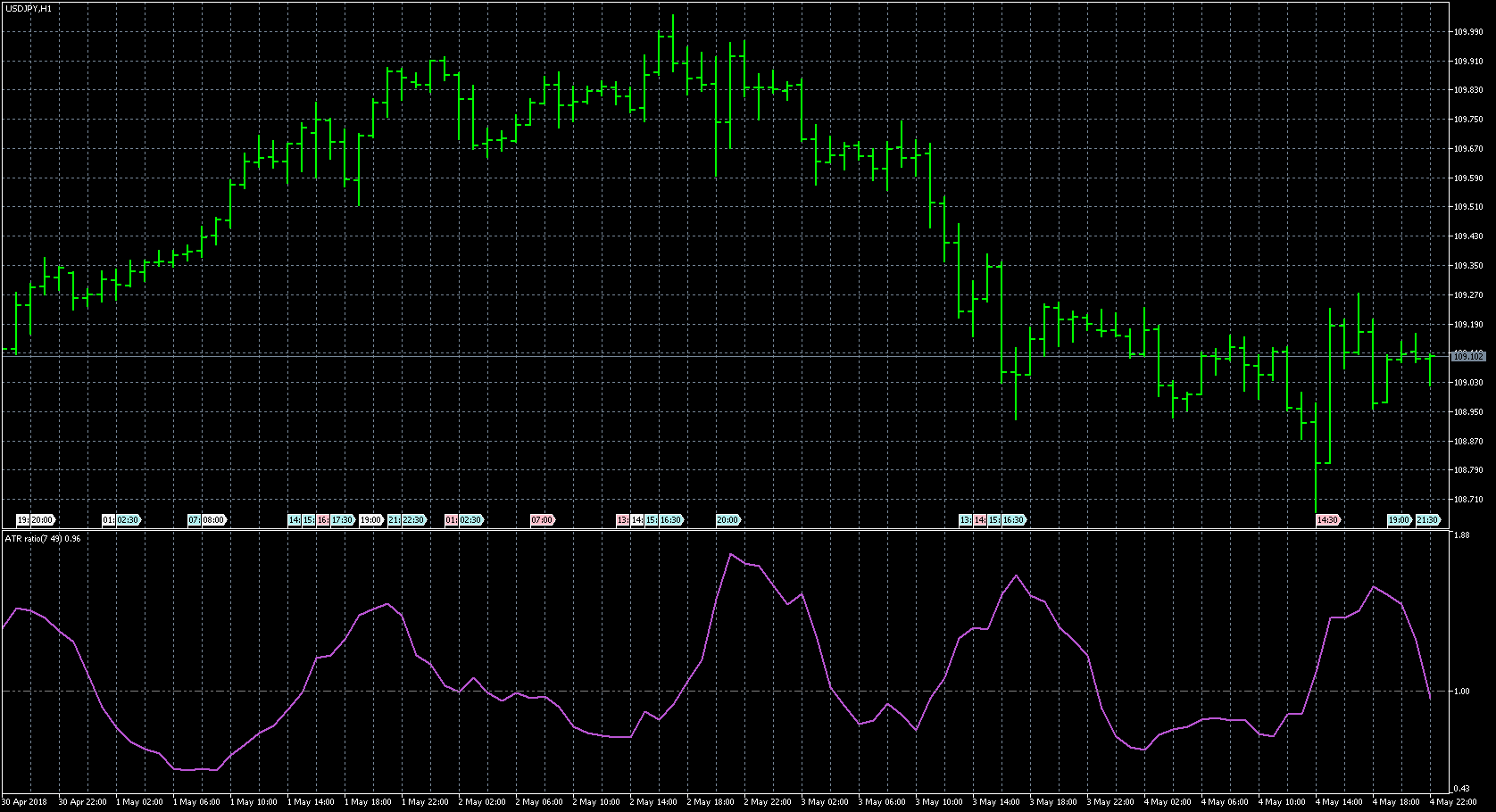
Task: Click the 3 May 10:00 time label
Action: [x=941, y=802]
